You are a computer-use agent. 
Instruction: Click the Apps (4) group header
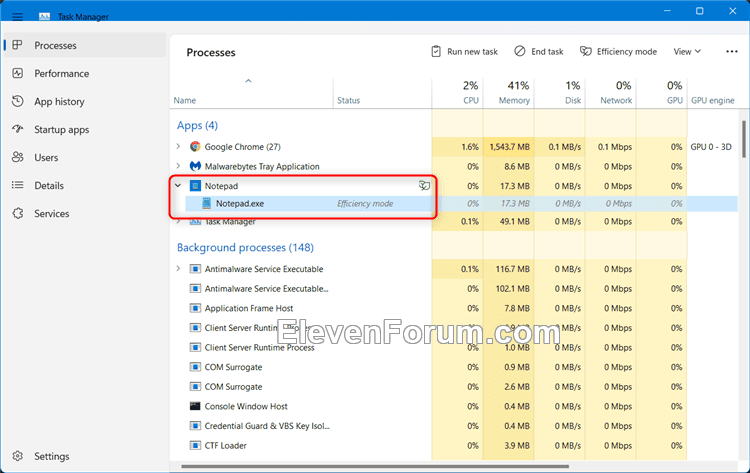click(197, 125)
